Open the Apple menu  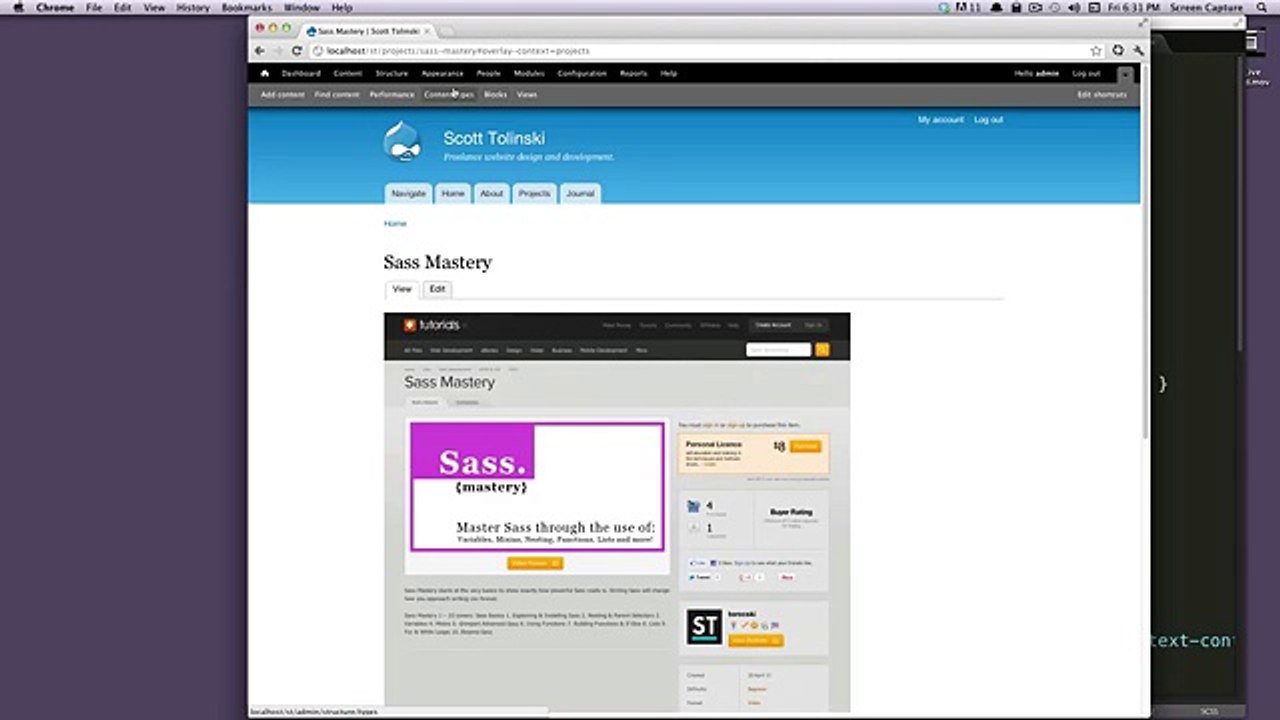click(x=18, y=7)
